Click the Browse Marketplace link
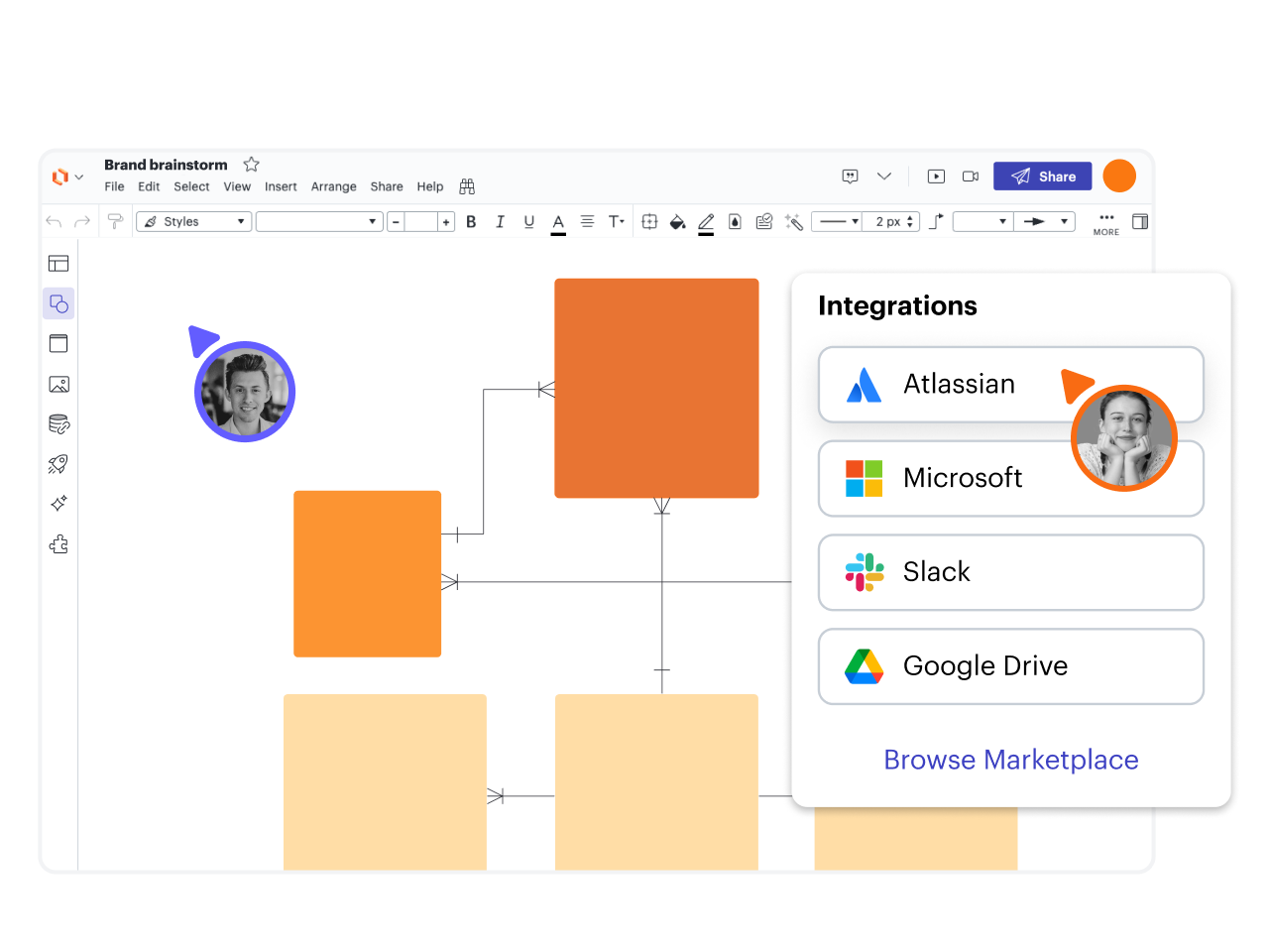This screenshot has height=952, width=1270. click(1010, 760)
